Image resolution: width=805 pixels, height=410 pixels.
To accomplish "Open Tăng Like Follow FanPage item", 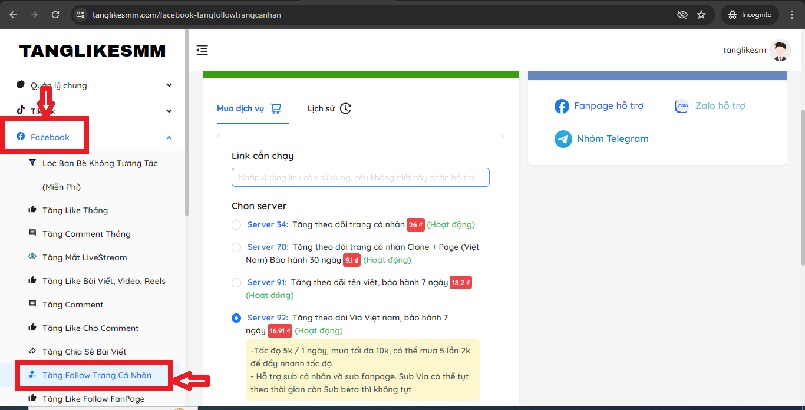I will [x=93, y=399].
